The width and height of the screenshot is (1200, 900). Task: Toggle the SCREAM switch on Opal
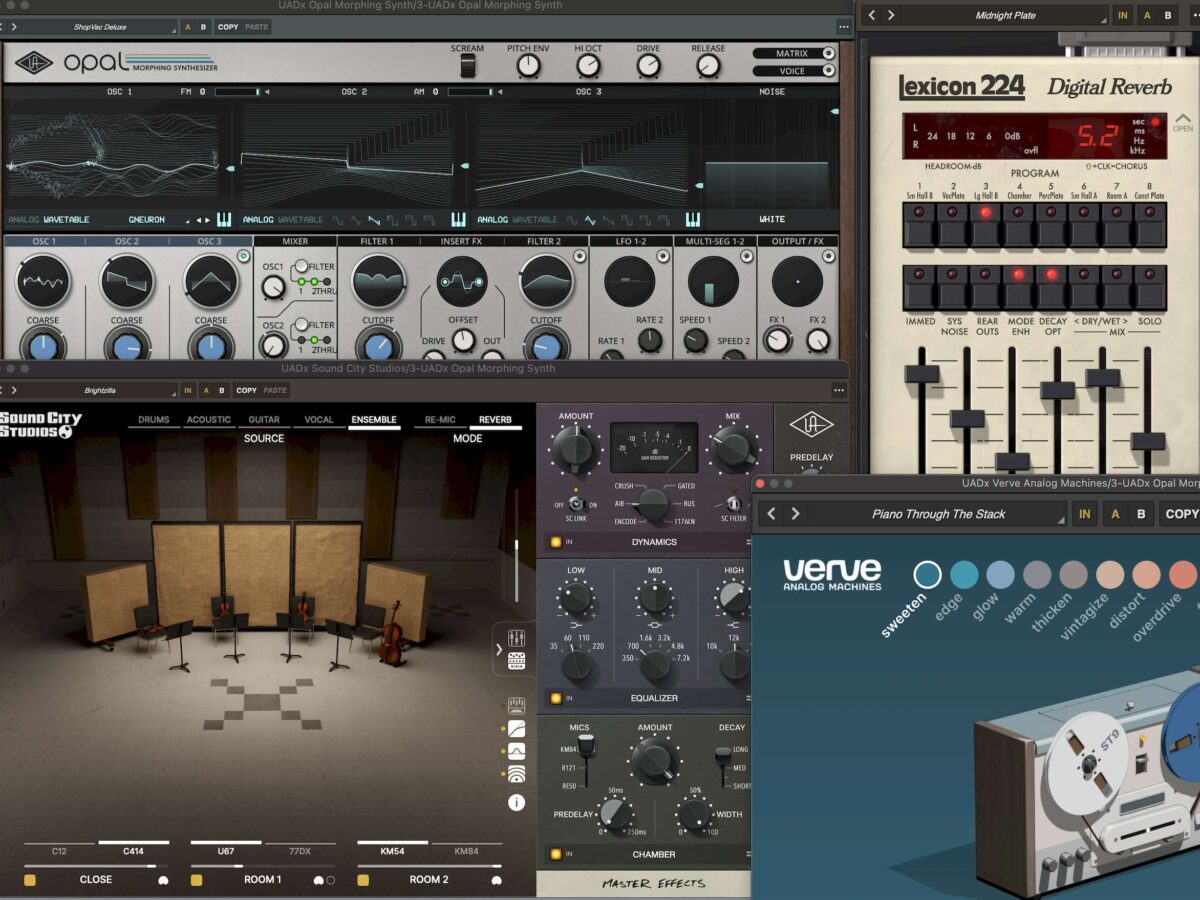(x=467, y=66)
